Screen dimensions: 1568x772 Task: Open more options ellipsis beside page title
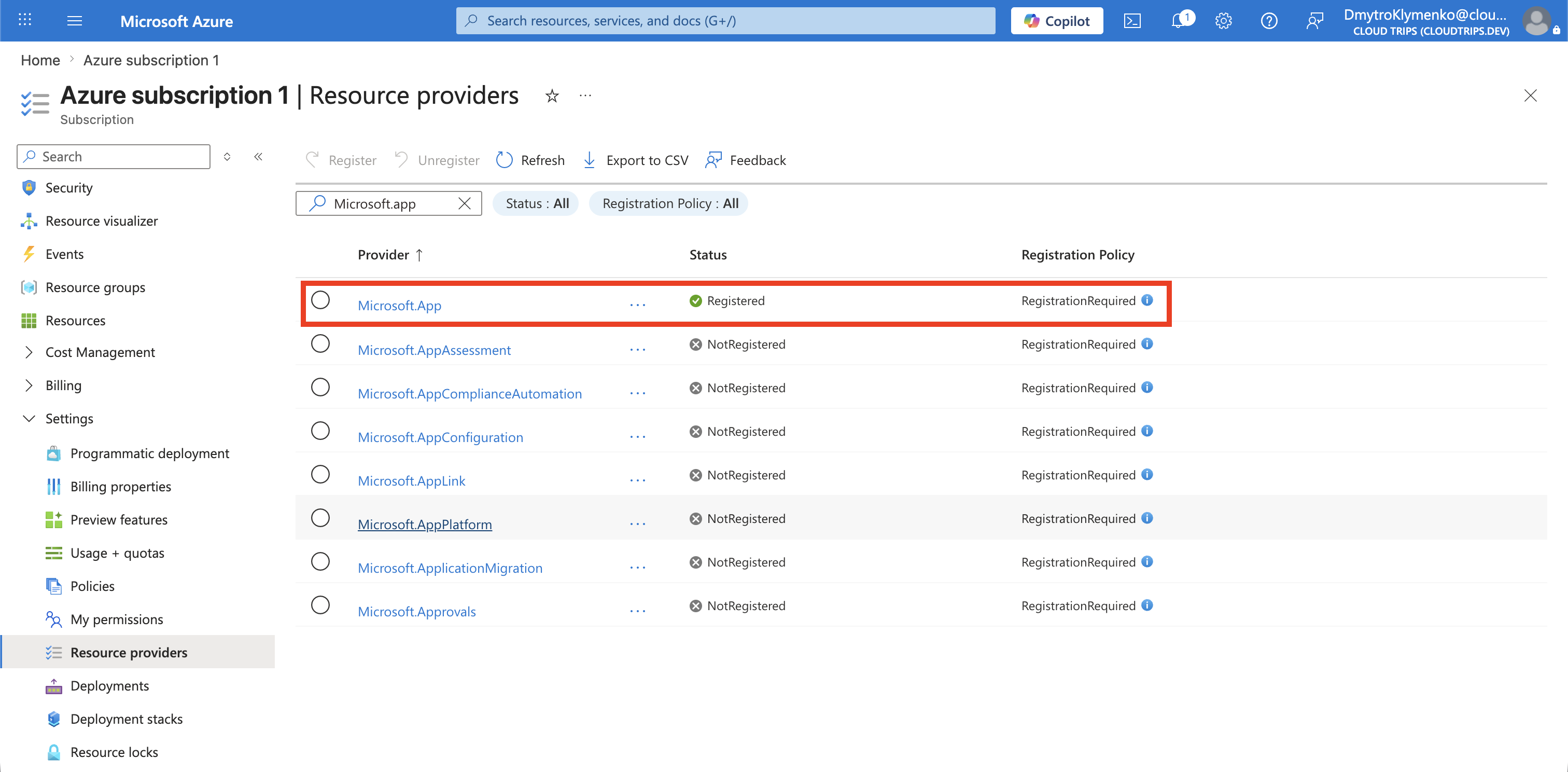pyautogui.click(x=585, y=95)
